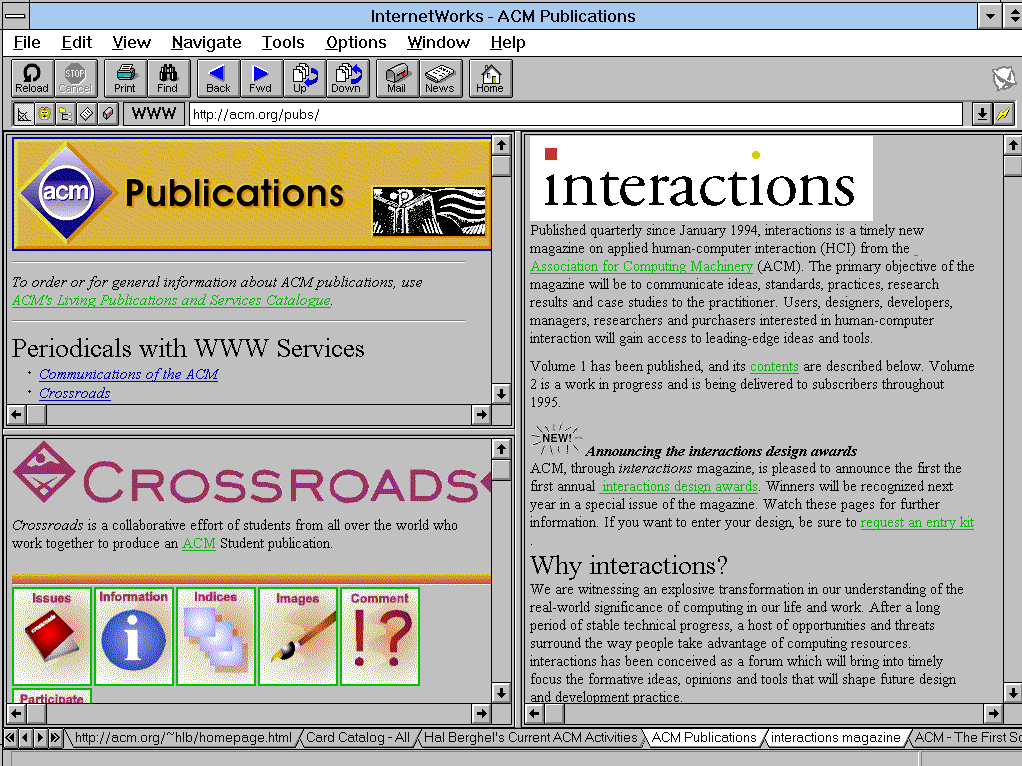
Task: Open the View menu
Action: pos(131,42)
